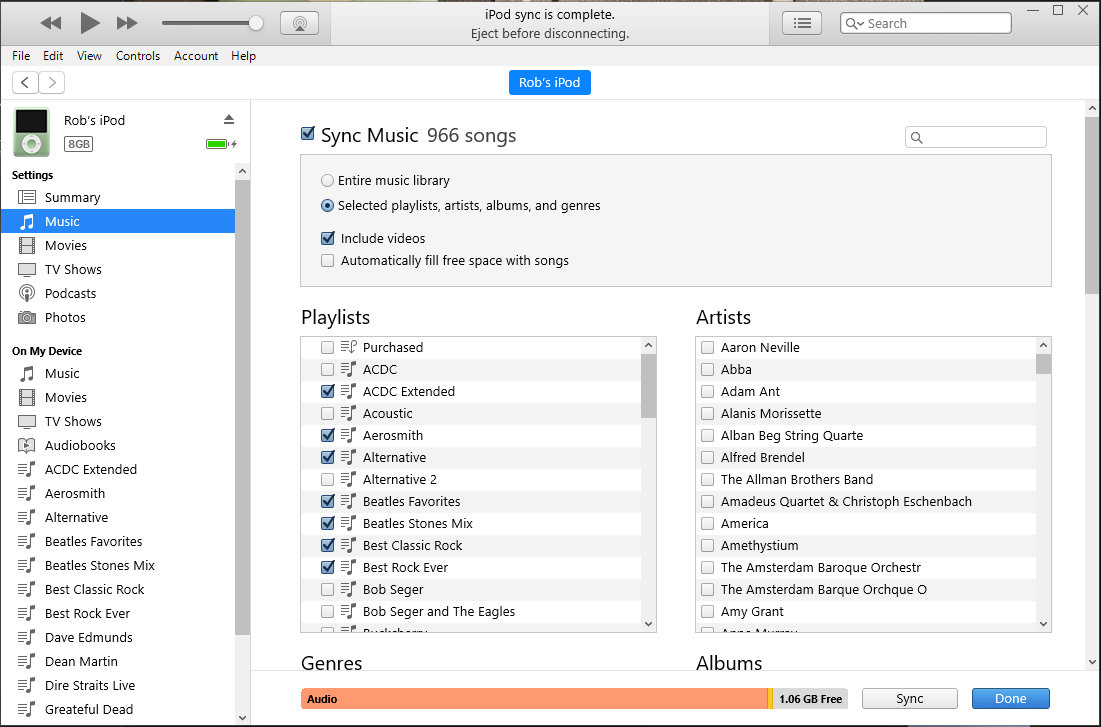Image resolution: width=1101 pixels, height=727 pixels.
Task: Check the Acoustic playlist checkbox
Action: (327, 413)
